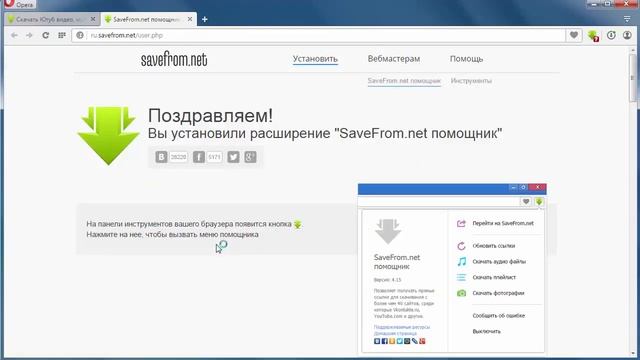The height and width of the screenshot is (360, 640).
Task: Share via the VK button
Action: pos(161,157)
